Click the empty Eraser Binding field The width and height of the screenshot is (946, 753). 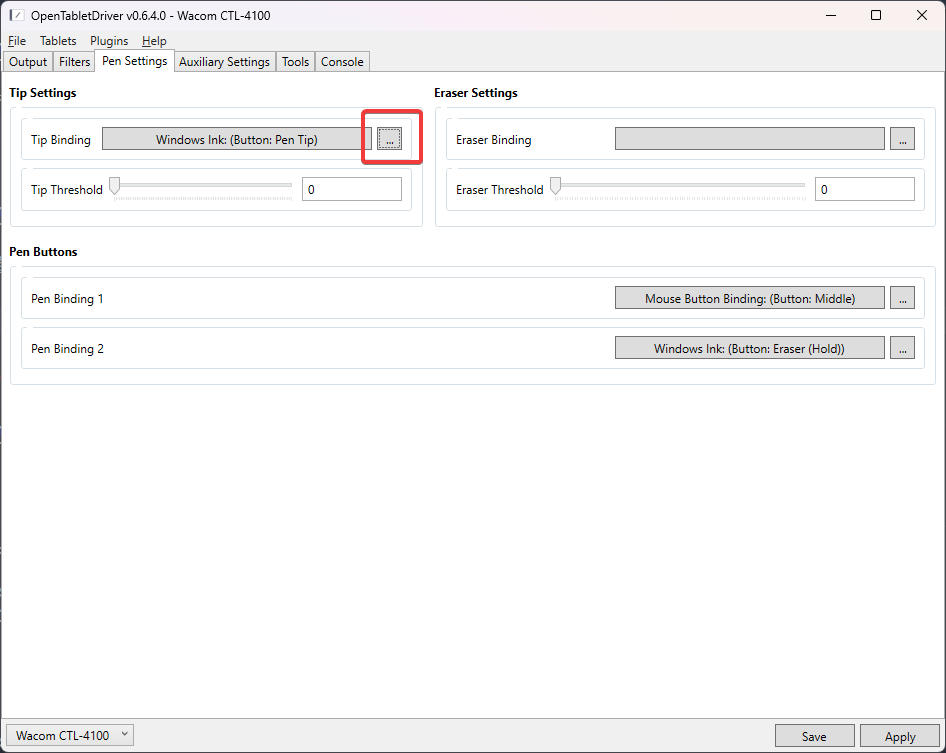tap(749, 138)
